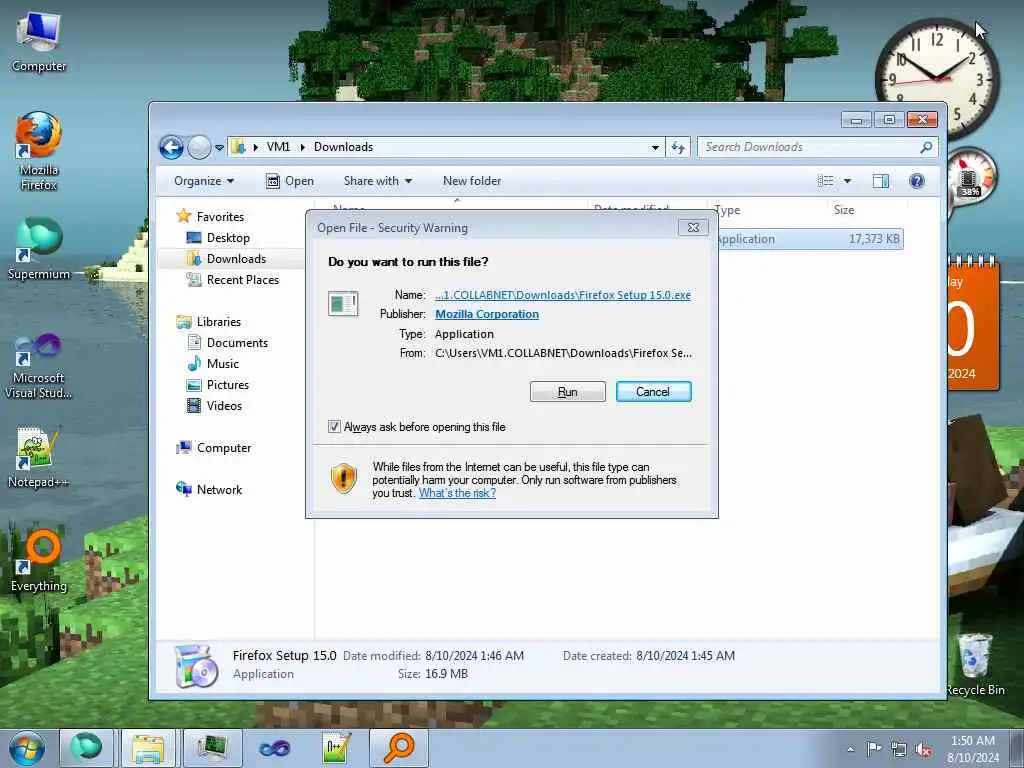Click the muted volume tray icon
This screenshot has width=1024, height=768.
(923, 749)
